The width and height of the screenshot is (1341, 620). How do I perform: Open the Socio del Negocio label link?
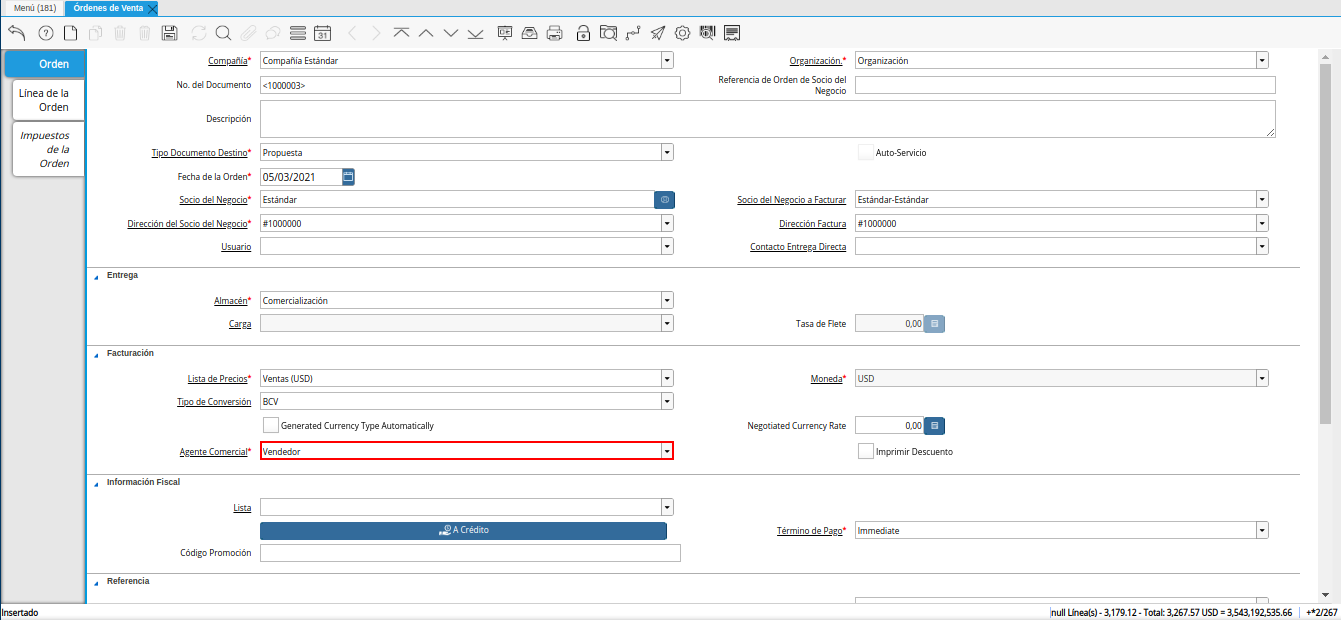(x=215, y=200)
